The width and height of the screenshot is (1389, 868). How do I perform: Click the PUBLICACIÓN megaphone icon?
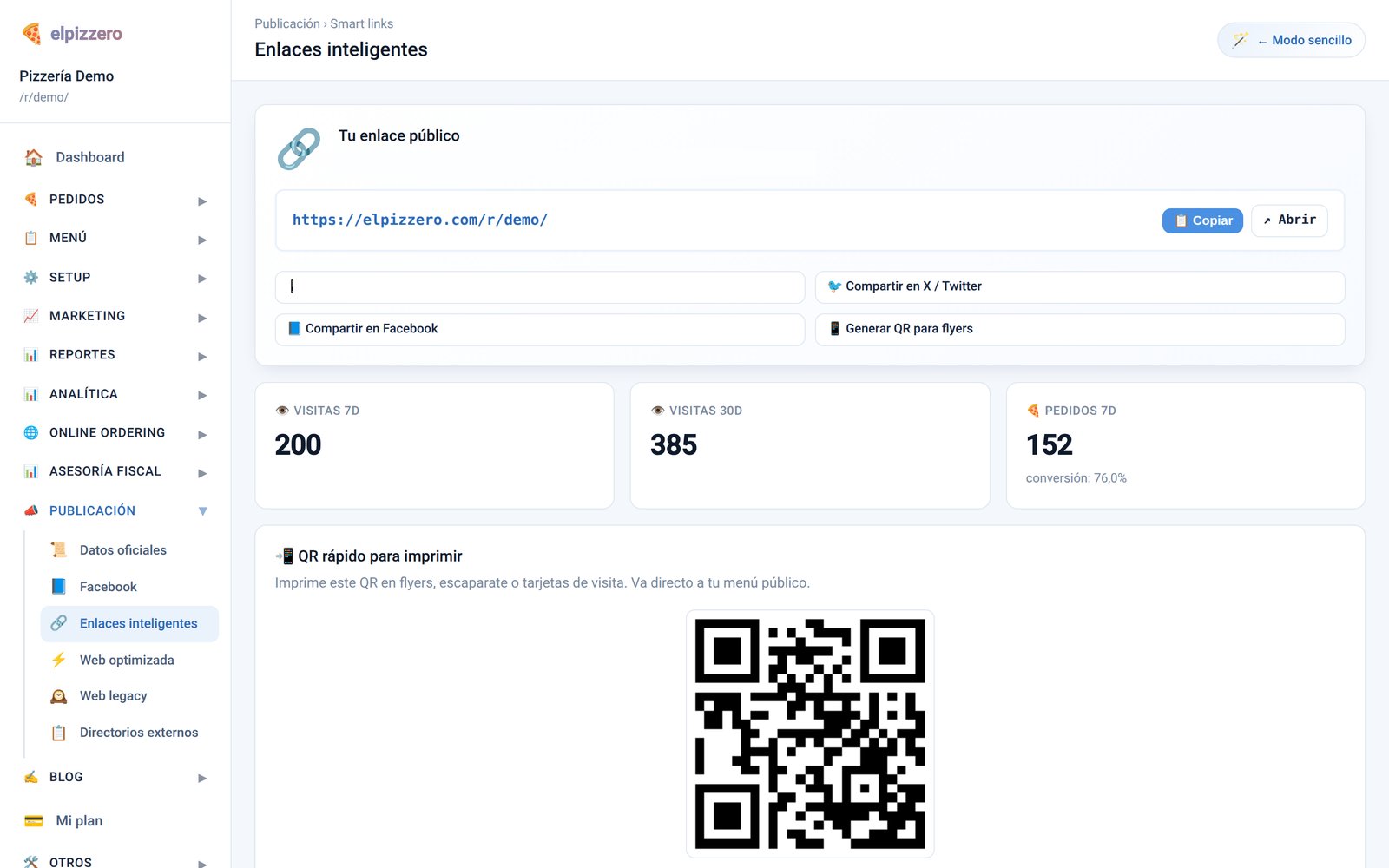tap(31, 510)
